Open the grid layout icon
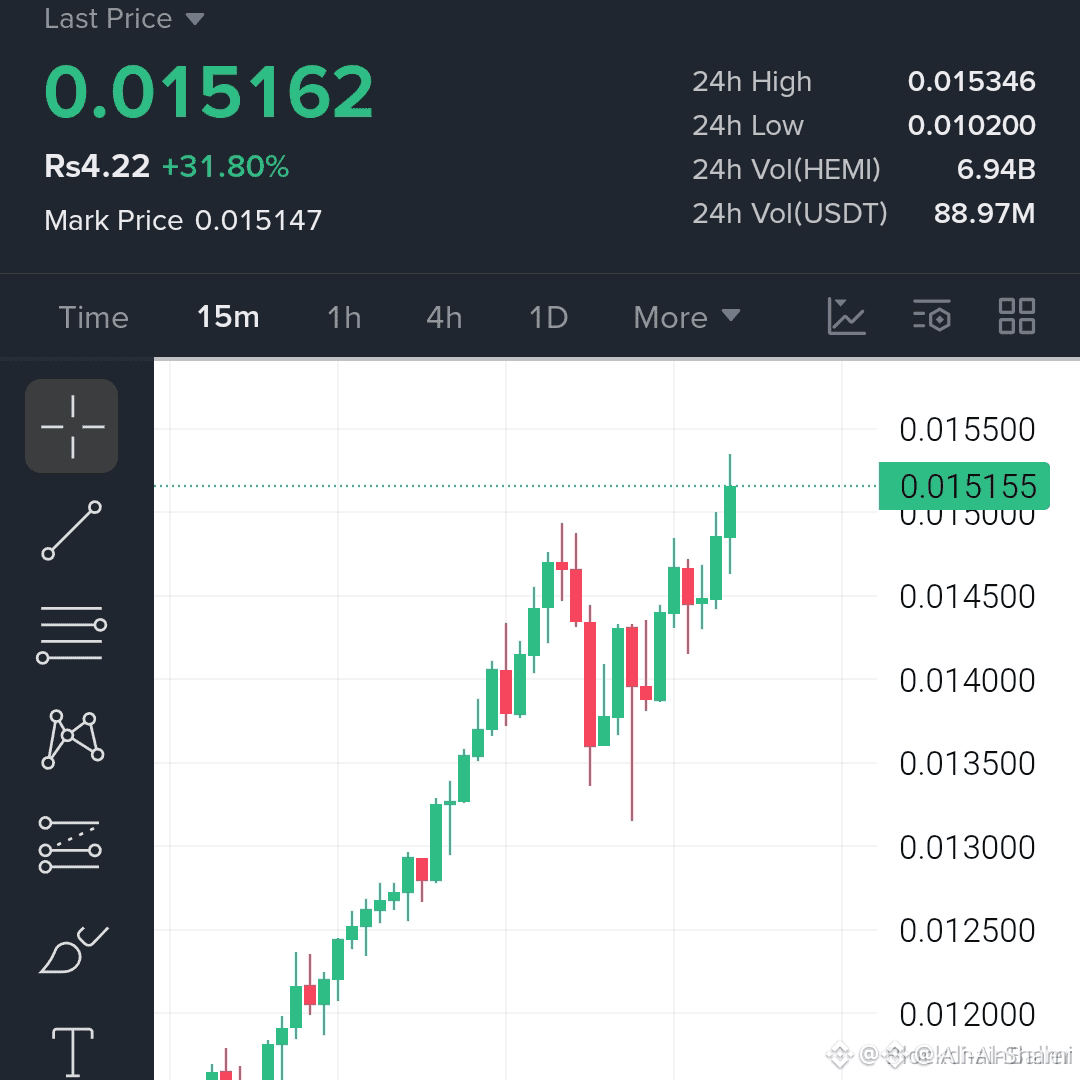 (x=1017, y=317)
